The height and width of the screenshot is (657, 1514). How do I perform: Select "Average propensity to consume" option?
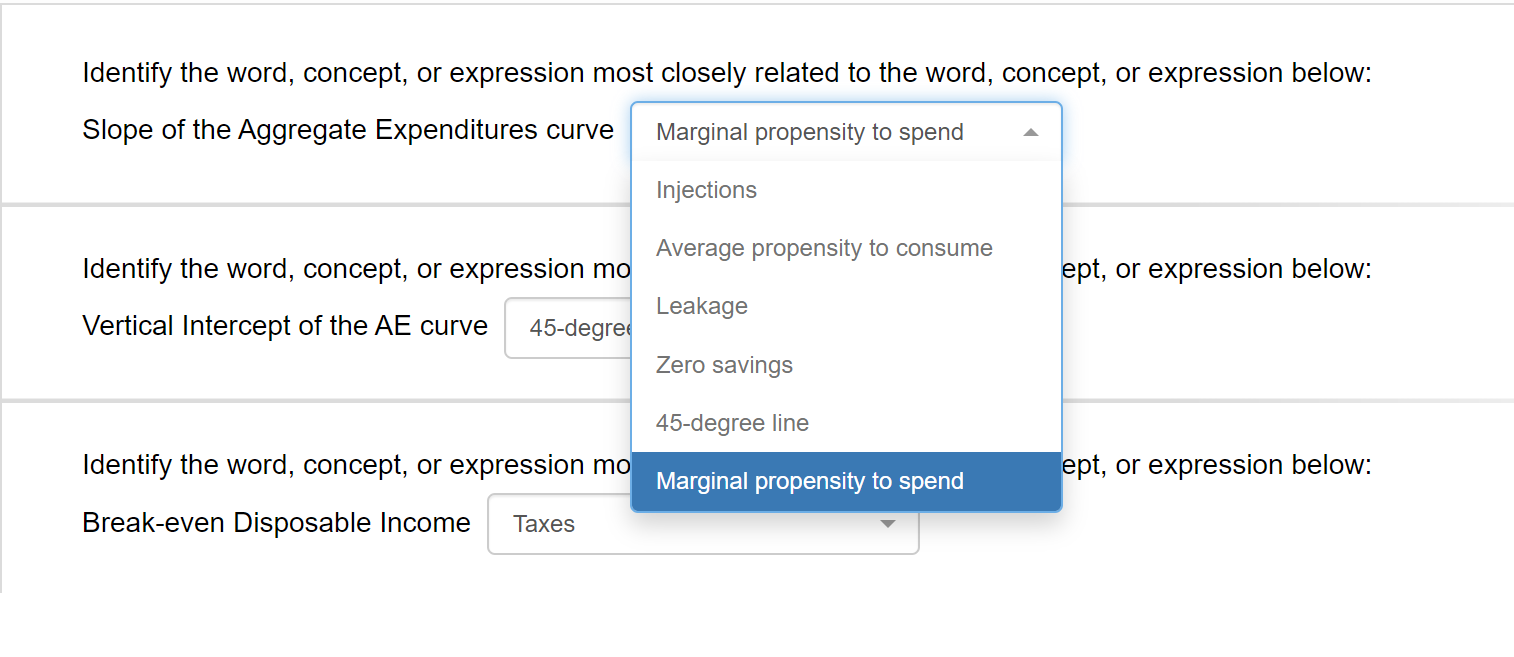click(x=824, y=248)
